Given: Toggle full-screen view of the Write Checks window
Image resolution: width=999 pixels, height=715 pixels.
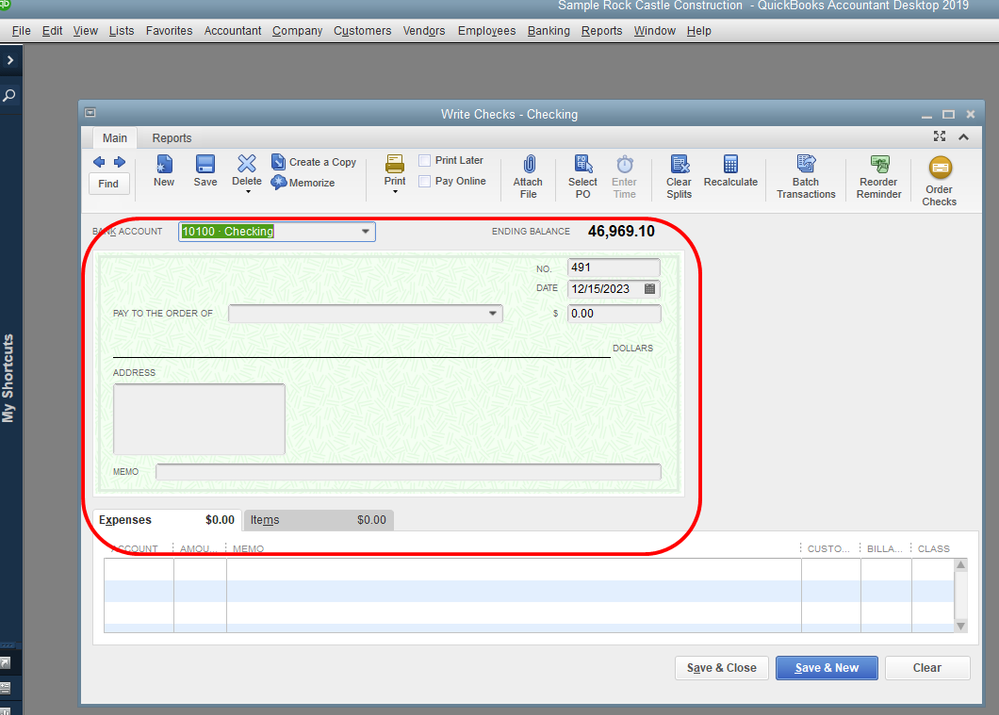Looking at the screenshot, I should [x=940, y=136].
